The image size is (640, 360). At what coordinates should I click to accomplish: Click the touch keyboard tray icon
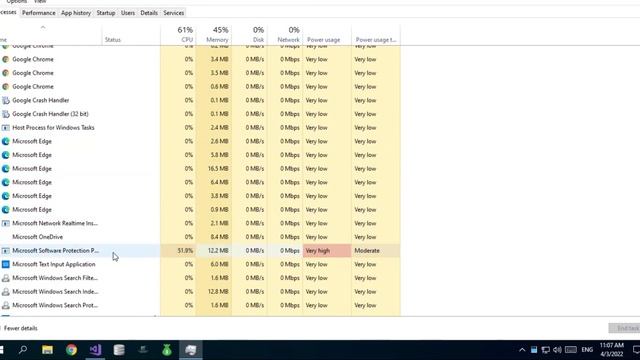click(571, 350)
